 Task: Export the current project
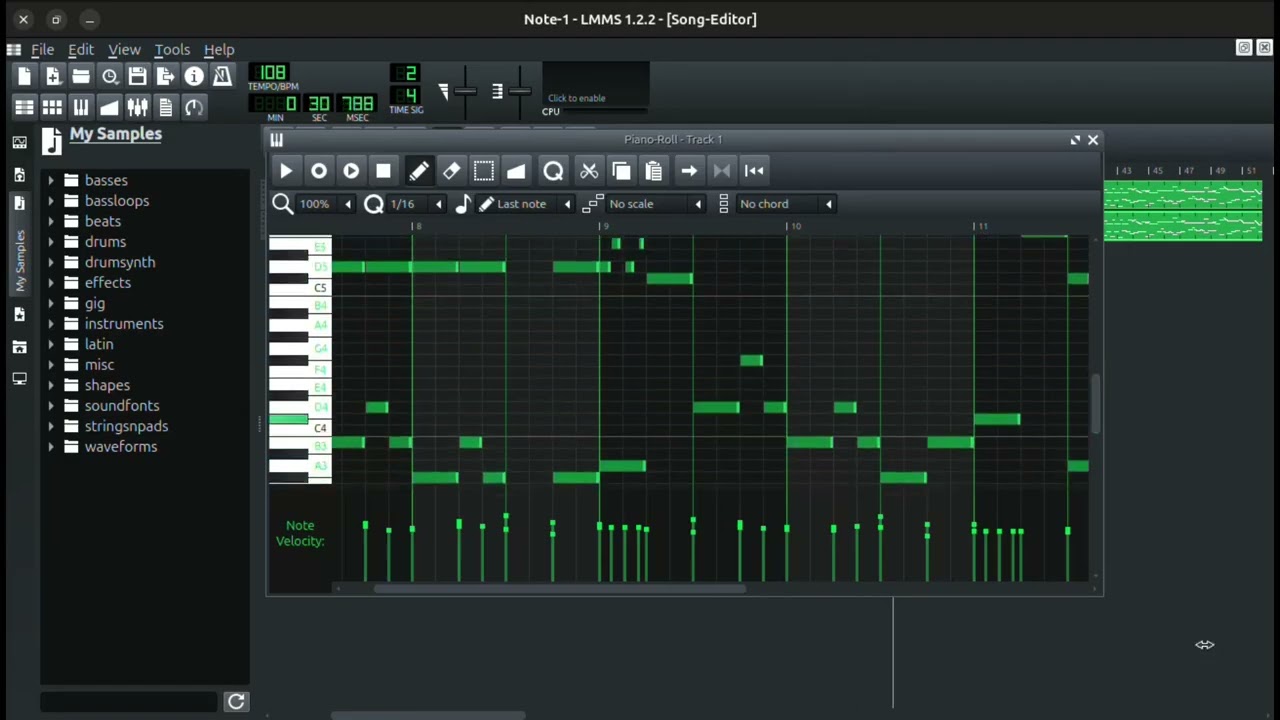(x=166, y=76)
